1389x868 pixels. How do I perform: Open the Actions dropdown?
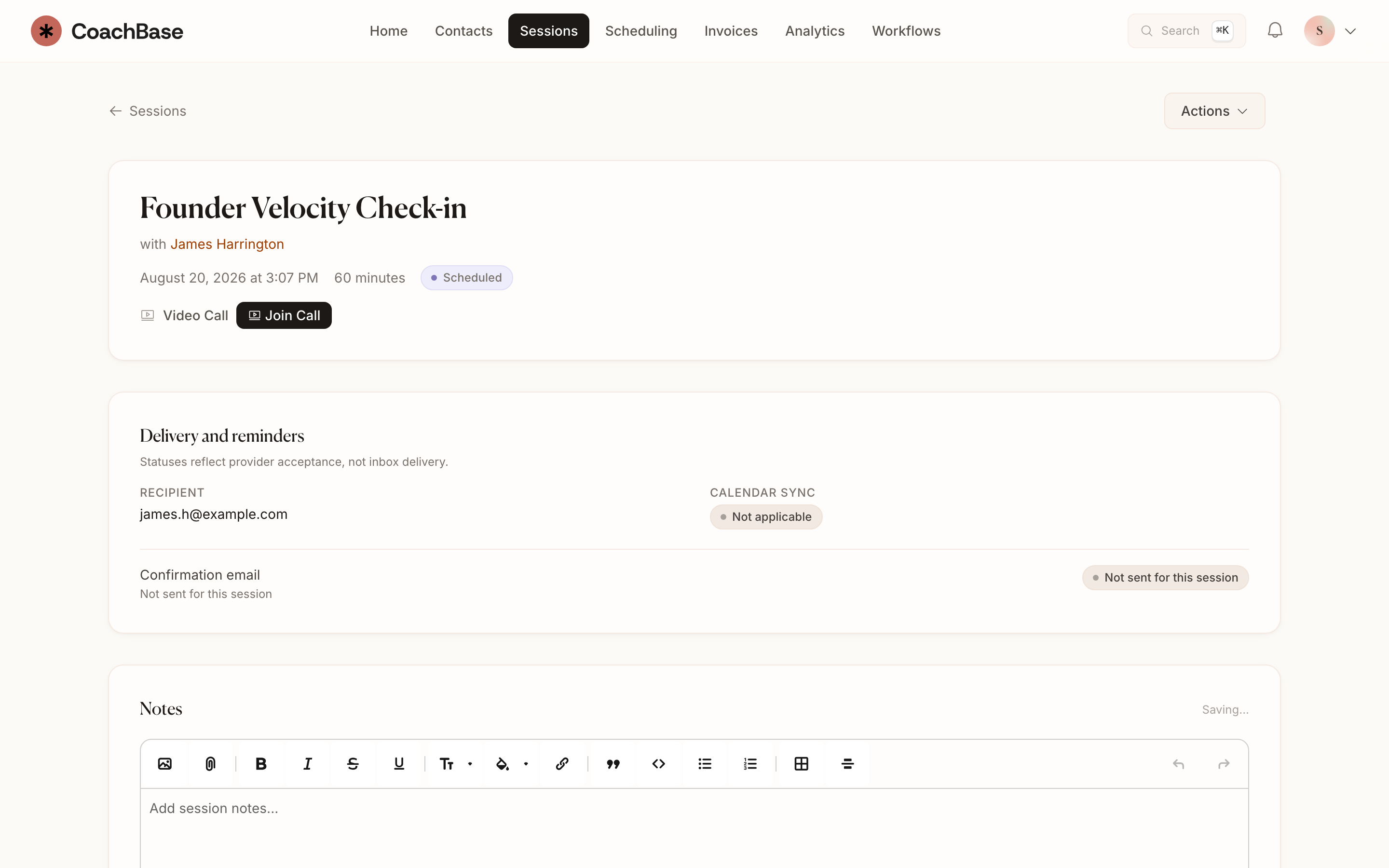pyautogui.click(x=1214, y=111)
